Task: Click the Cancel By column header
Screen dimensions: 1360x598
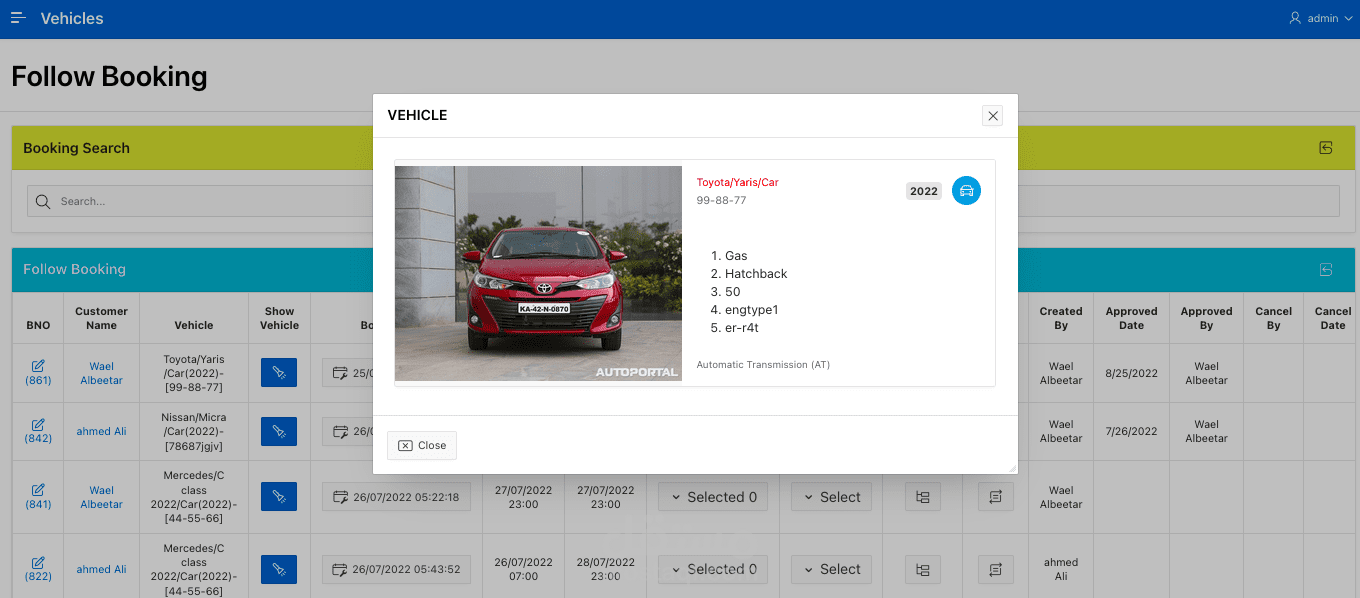Action: click(x=1273, y=318)
